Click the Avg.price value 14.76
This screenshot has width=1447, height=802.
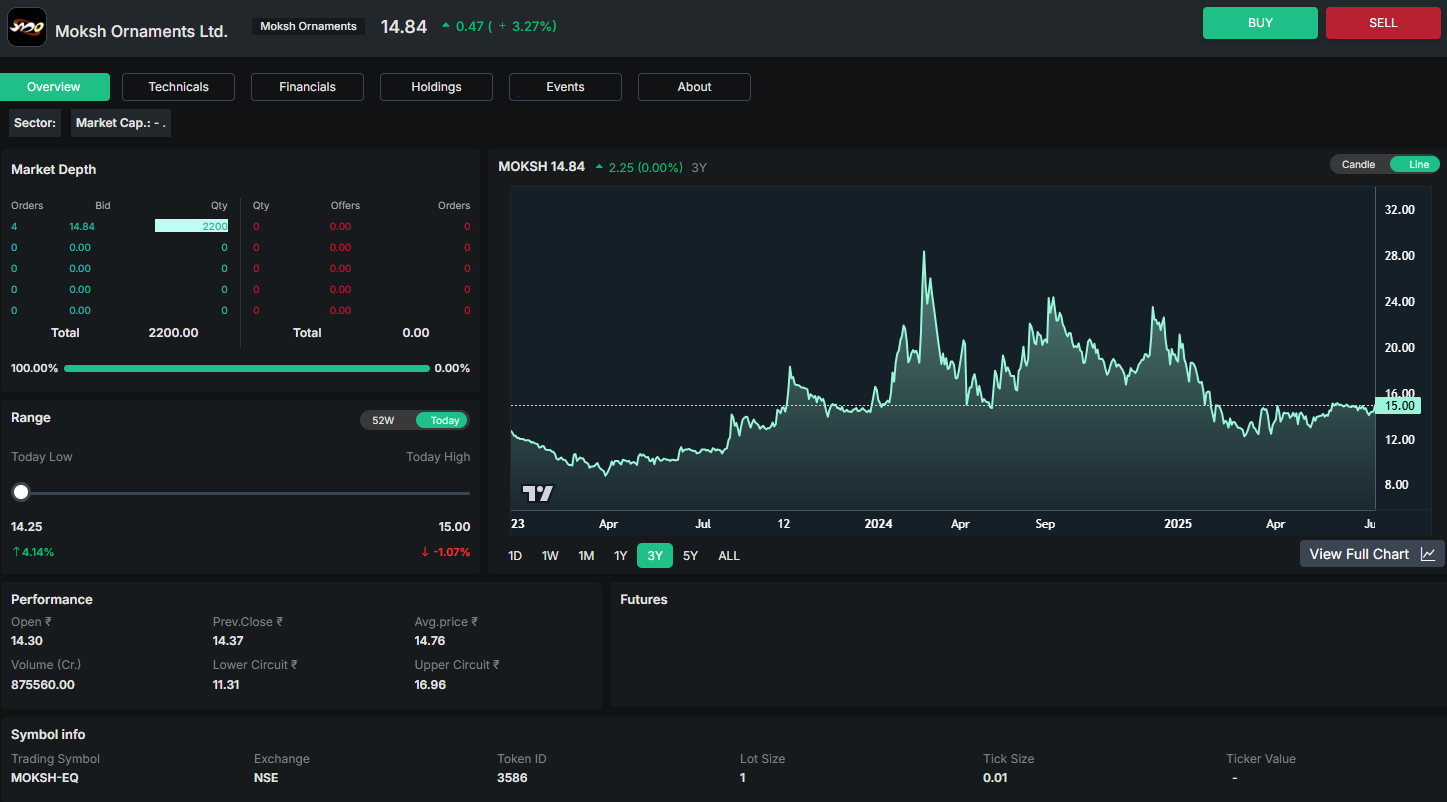click(430, 641)
